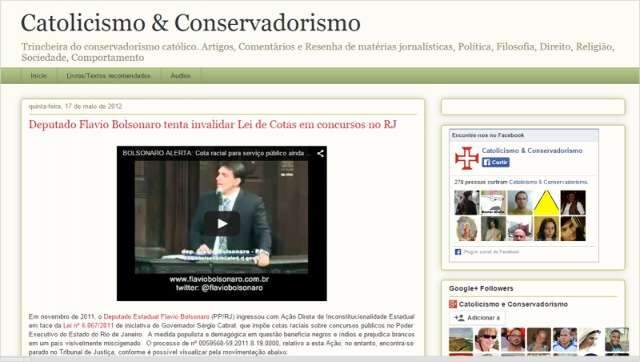
Task: Click the Google+ Catolicismo e Conservadorismo icon
Action: tap(453, 304)
